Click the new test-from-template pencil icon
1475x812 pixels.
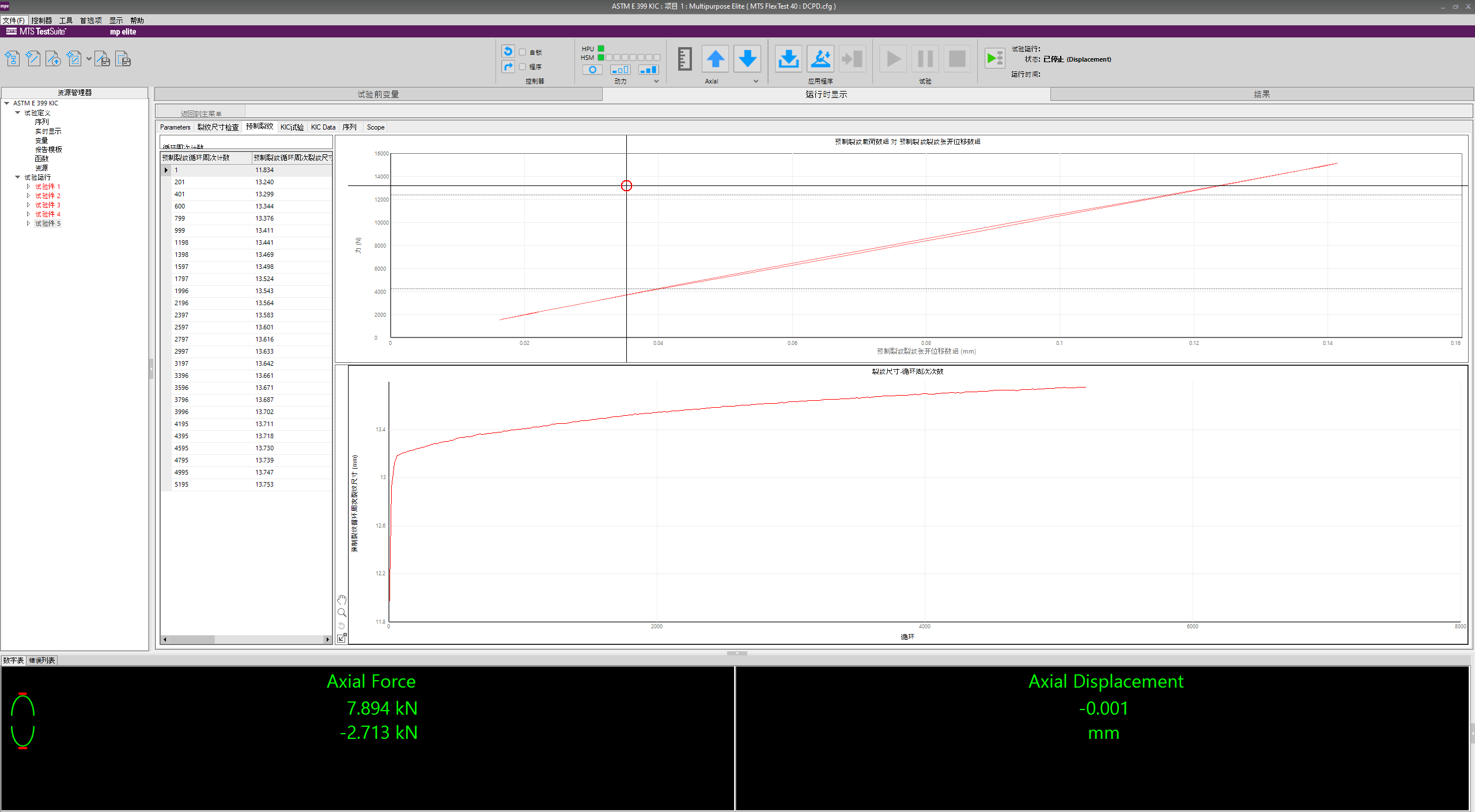click(33, 59)
